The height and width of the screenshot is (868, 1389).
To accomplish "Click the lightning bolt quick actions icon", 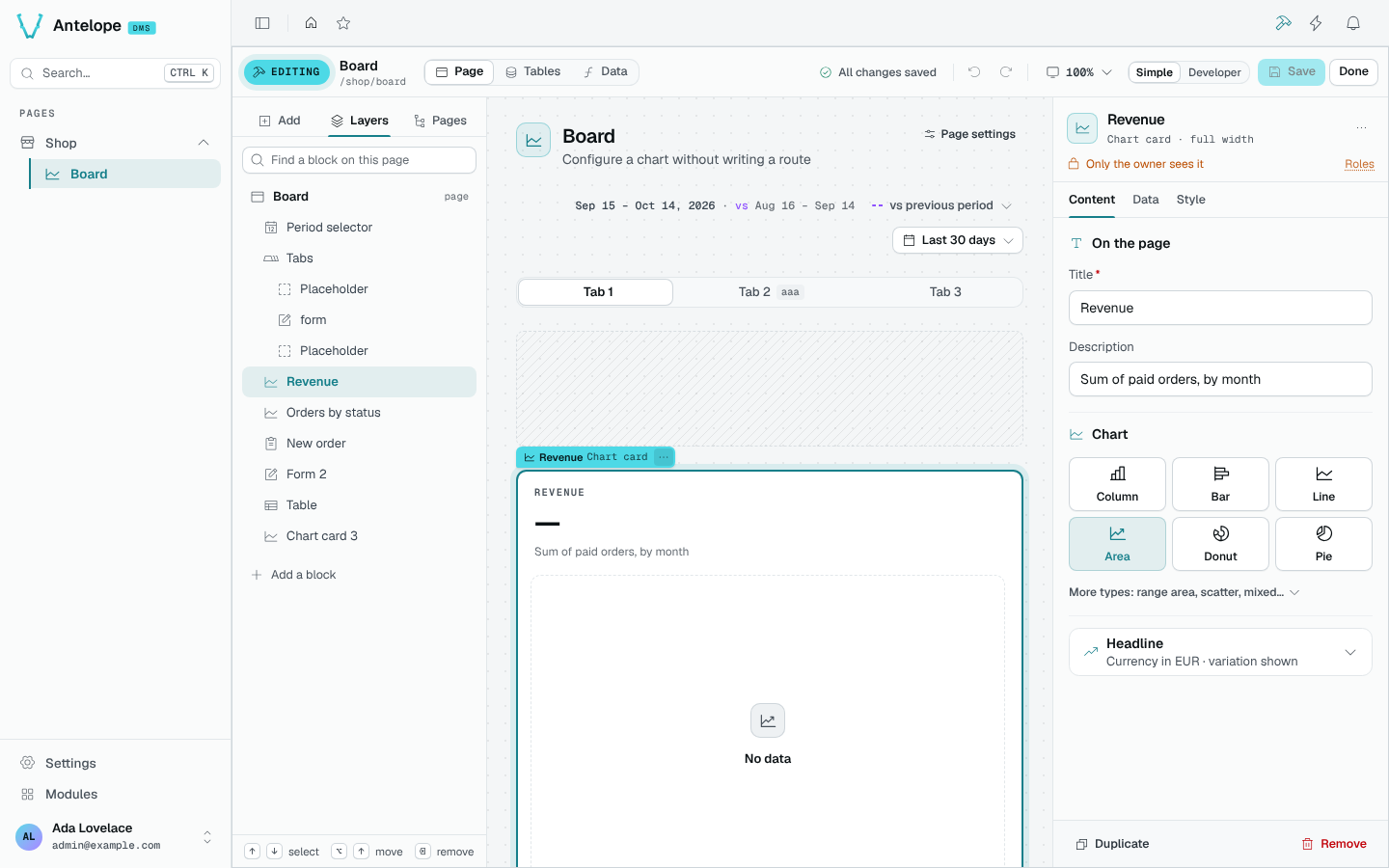I will click(x=1316, y=23).
